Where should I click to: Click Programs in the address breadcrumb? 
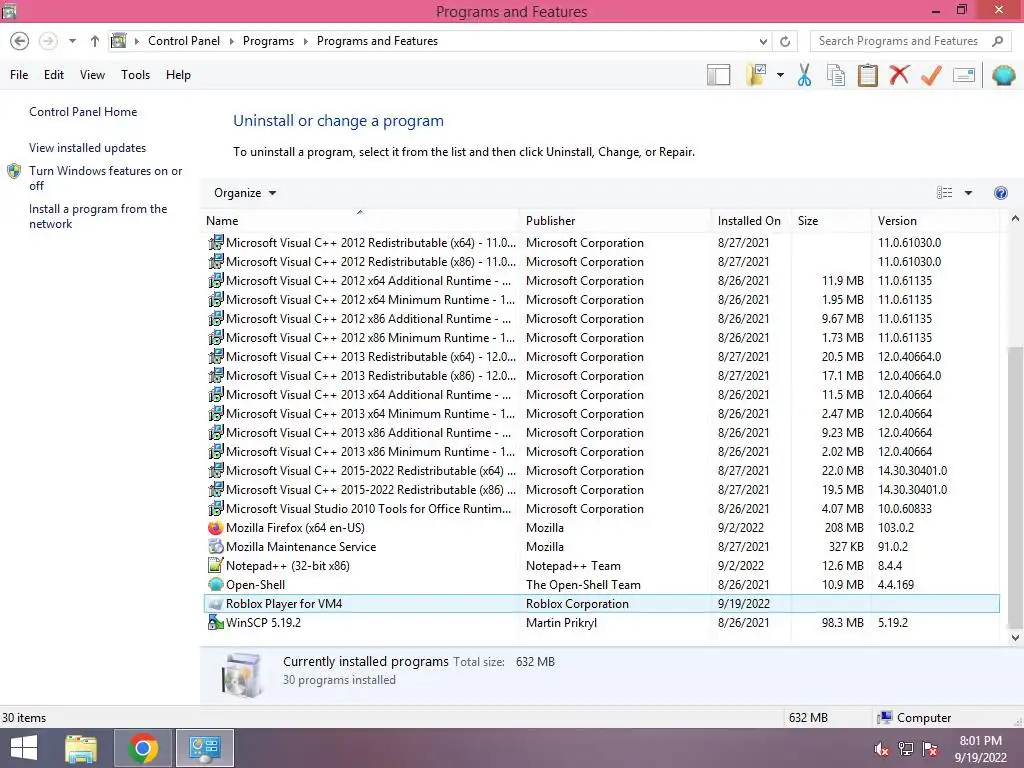tap(268, 41)
